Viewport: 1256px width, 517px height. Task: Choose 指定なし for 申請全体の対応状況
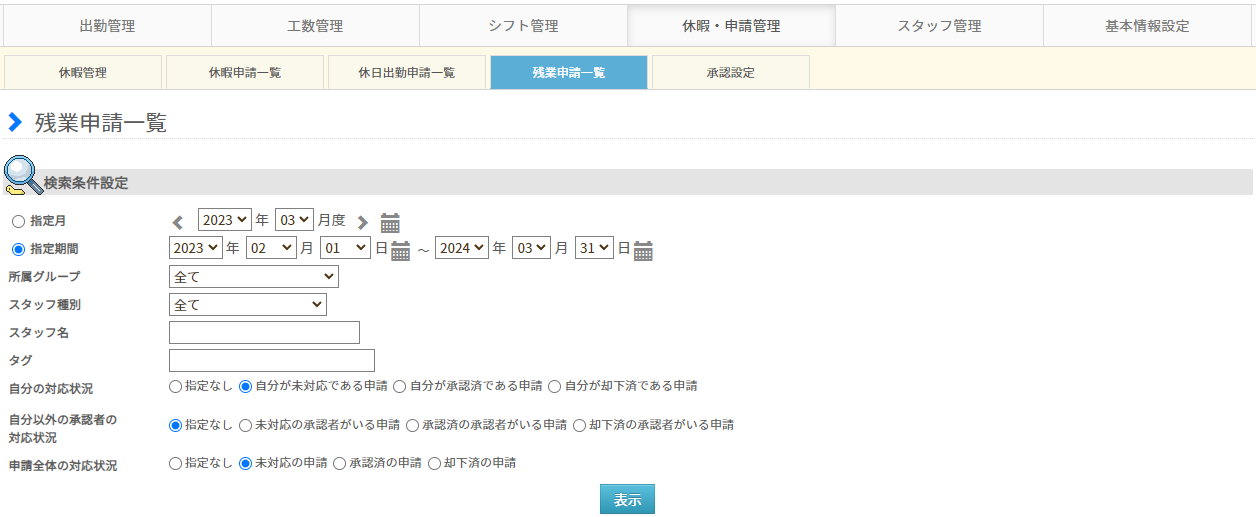pyautogui.click(x=176, y=464)
